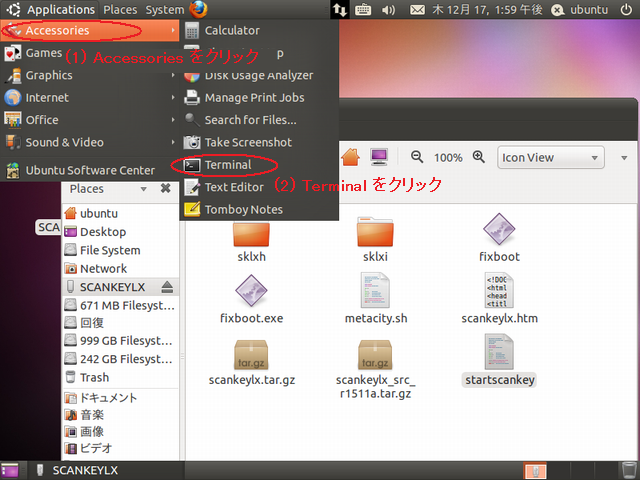Open the Accessories submenu

click(x=90, y=30)
